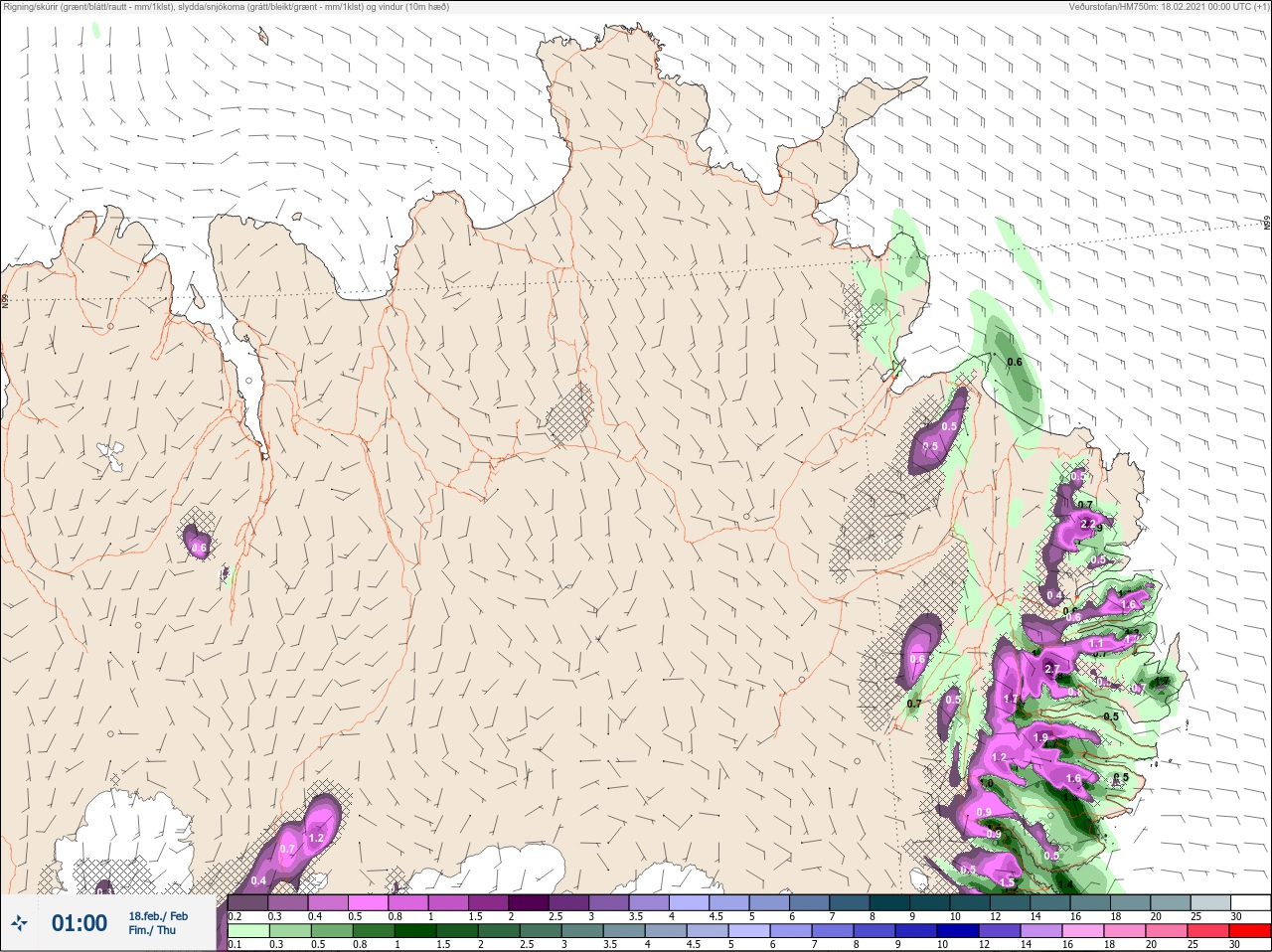Click the 2.2 precipitation value on map
Viewport: 1272px width, 952px height.
pyautogui.click(x=1087, y=524)
